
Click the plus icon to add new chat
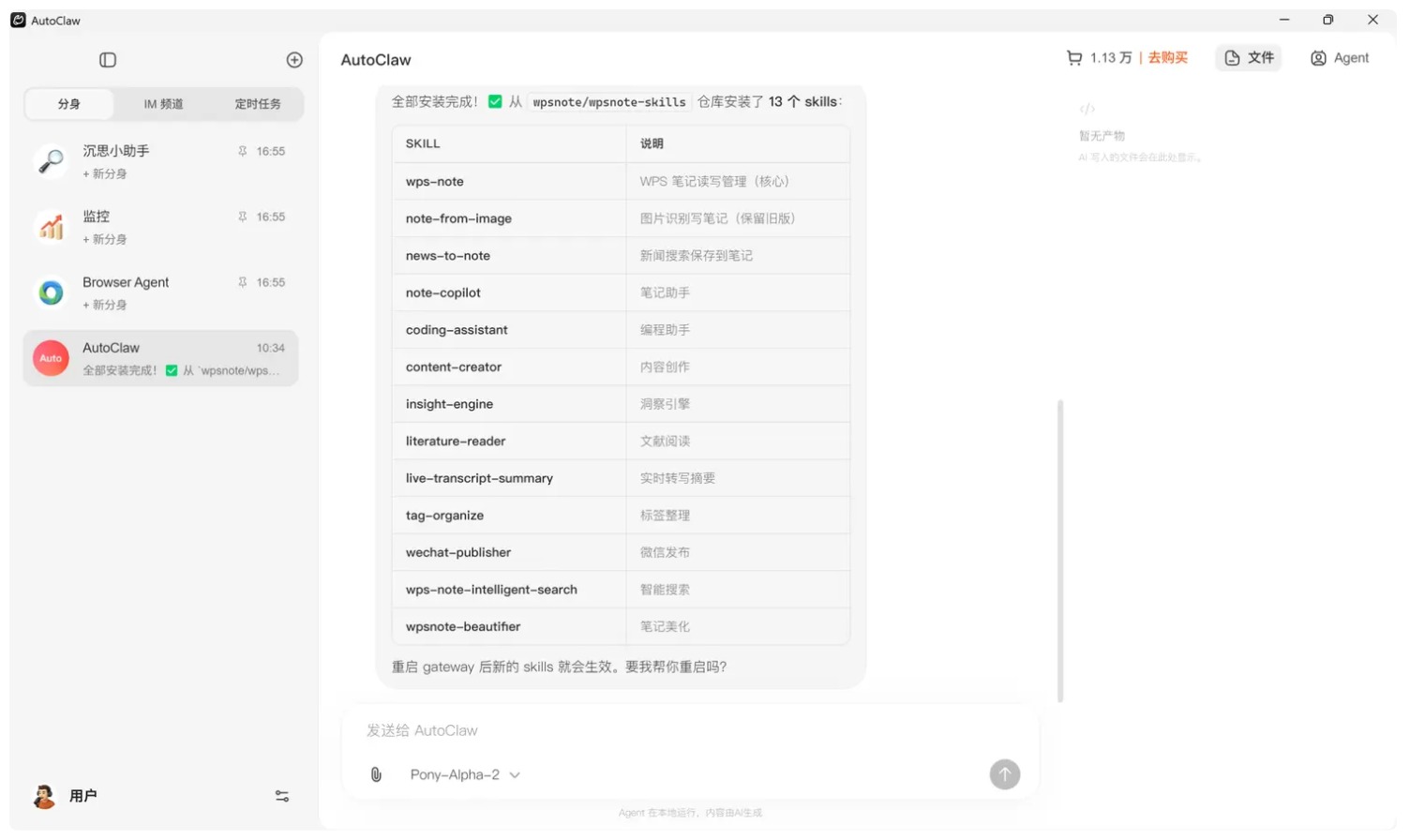(x=294, y=60)
